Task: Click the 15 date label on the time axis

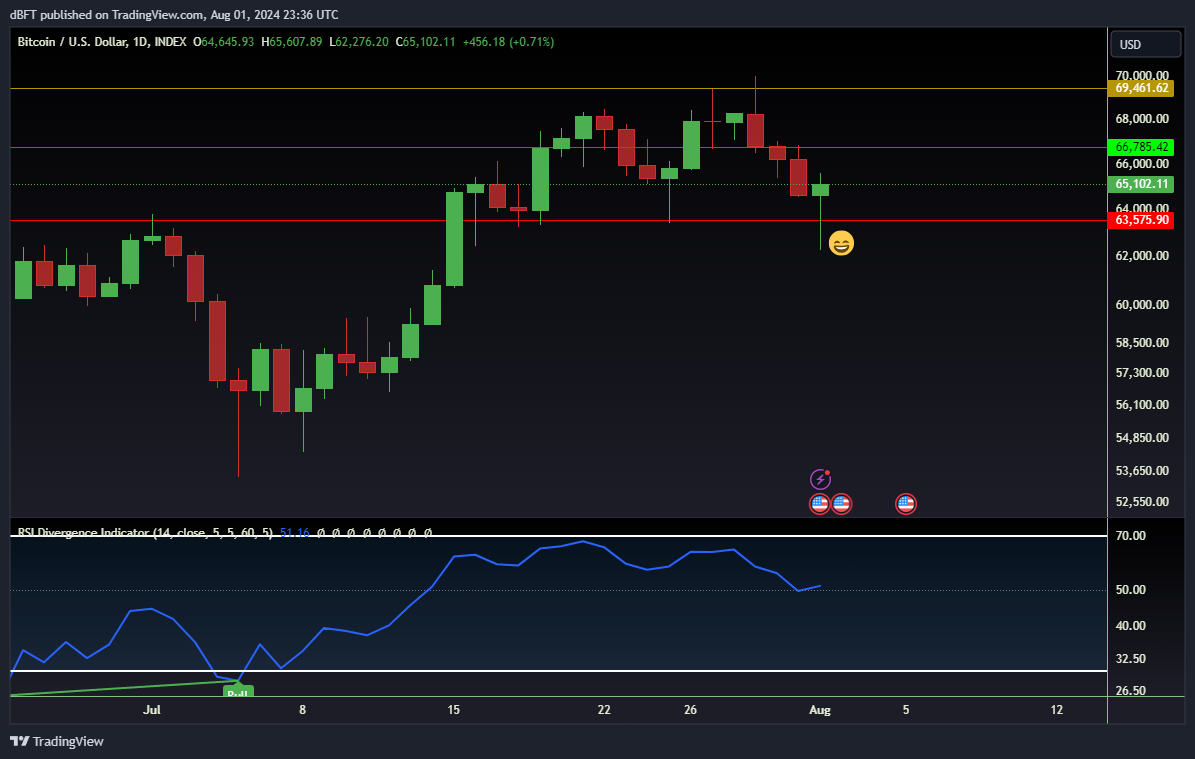Action: 453,710
